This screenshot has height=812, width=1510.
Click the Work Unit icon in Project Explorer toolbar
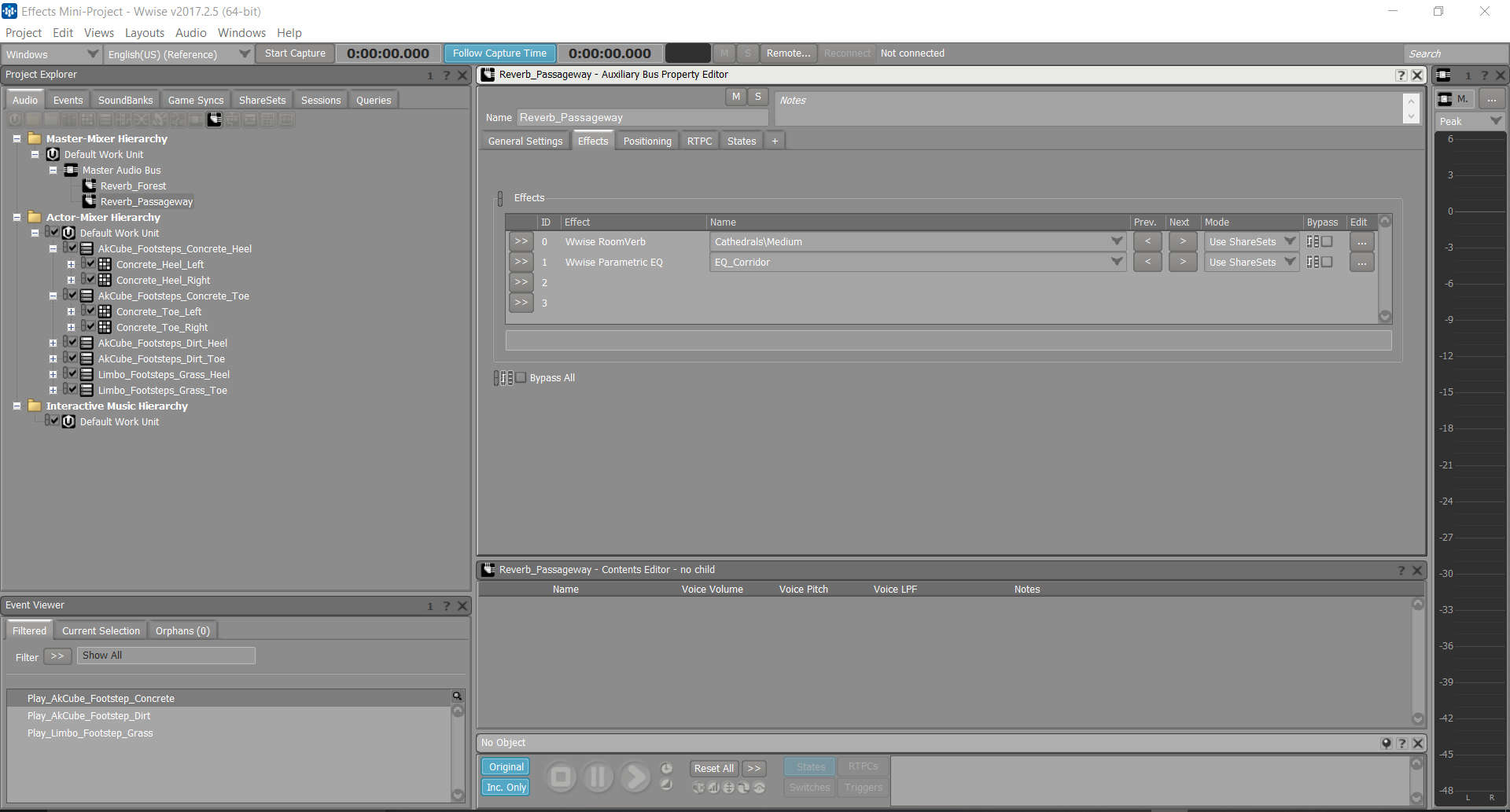point(15,119)
